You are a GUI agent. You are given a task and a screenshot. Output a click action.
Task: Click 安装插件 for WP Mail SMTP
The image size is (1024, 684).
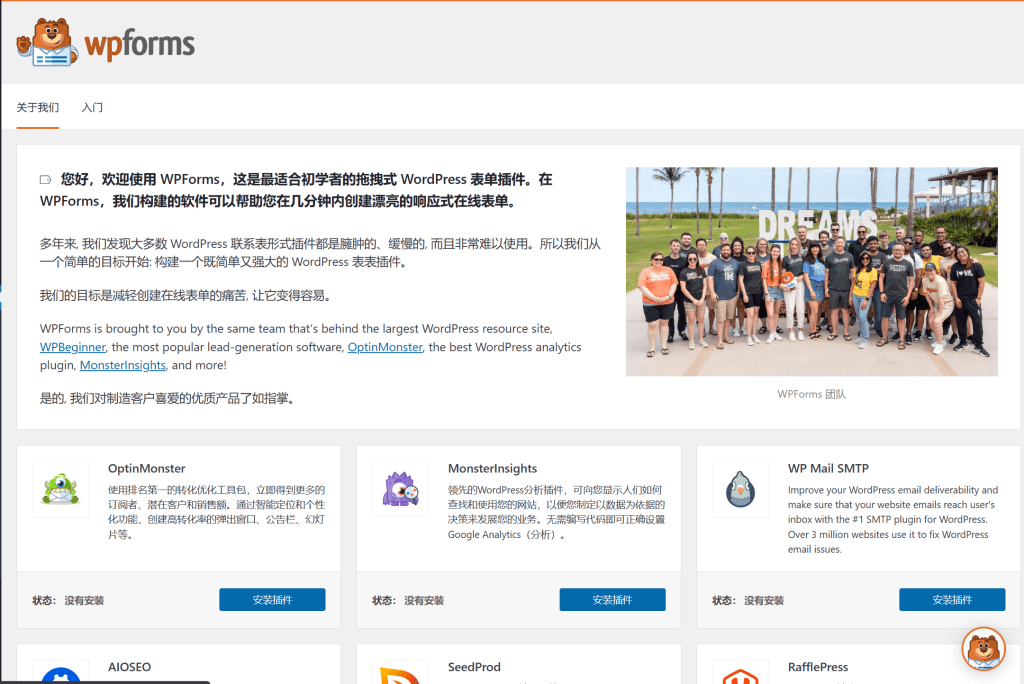click(x=952, y=599)
